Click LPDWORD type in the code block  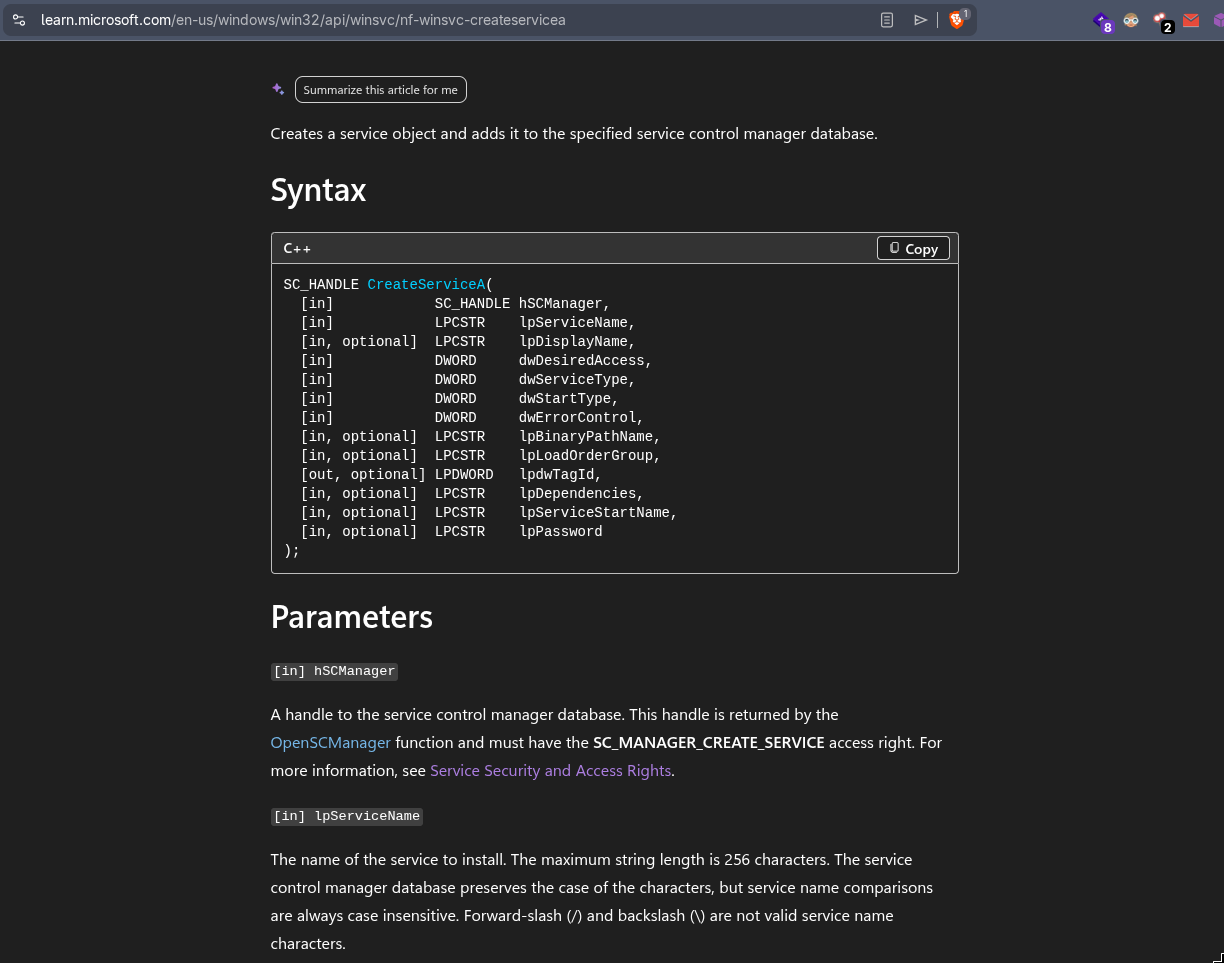[464, 475]
